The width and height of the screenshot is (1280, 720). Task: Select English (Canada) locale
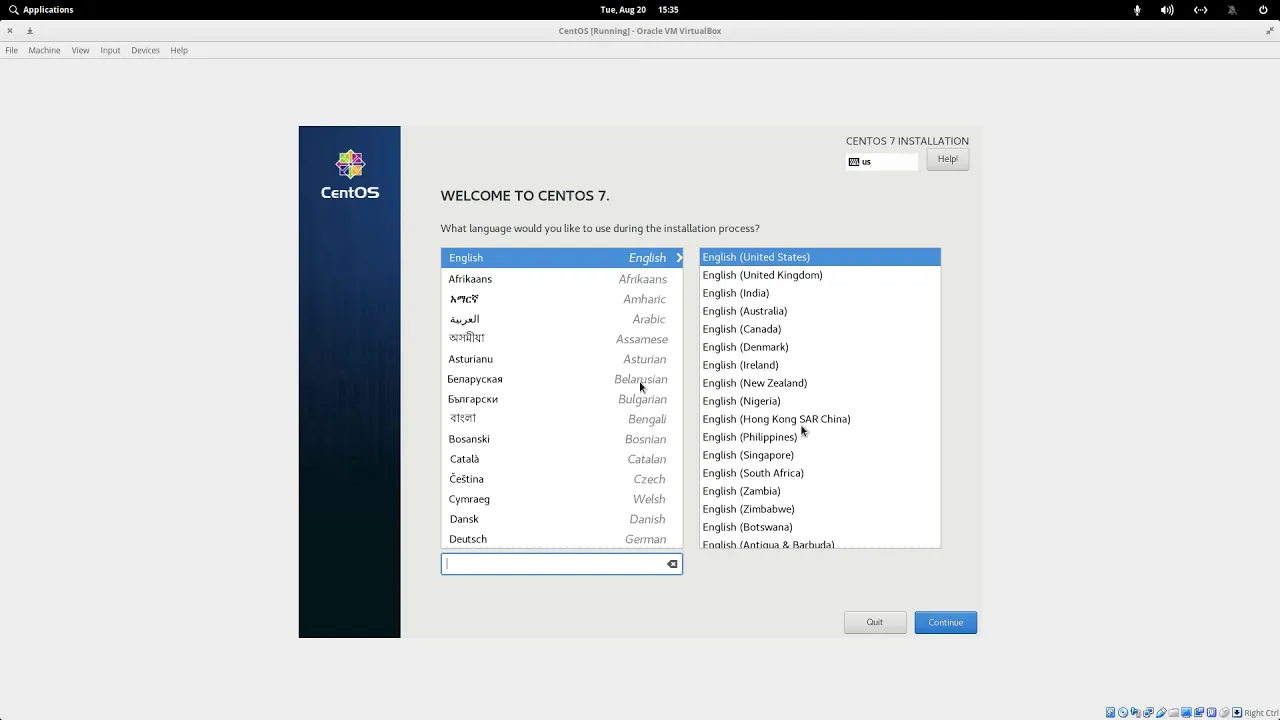tap(820, 329)
